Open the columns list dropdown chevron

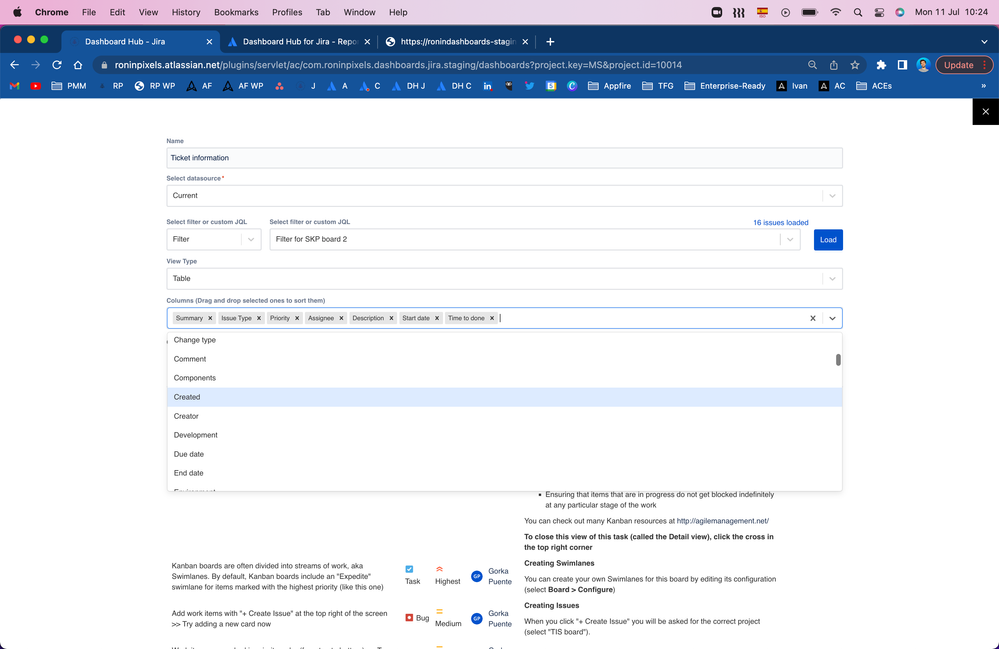click(x=832, y=316)
